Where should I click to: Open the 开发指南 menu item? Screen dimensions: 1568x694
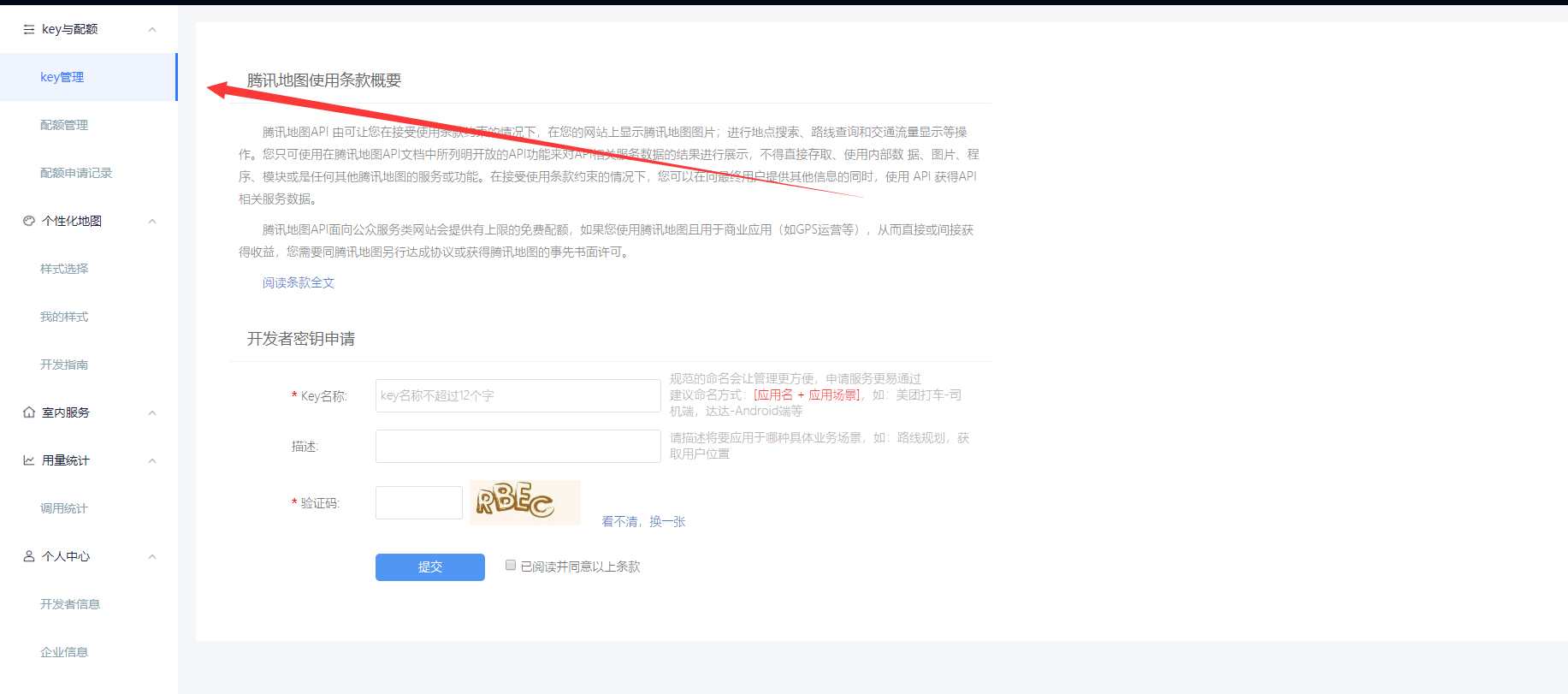[88, 365]
